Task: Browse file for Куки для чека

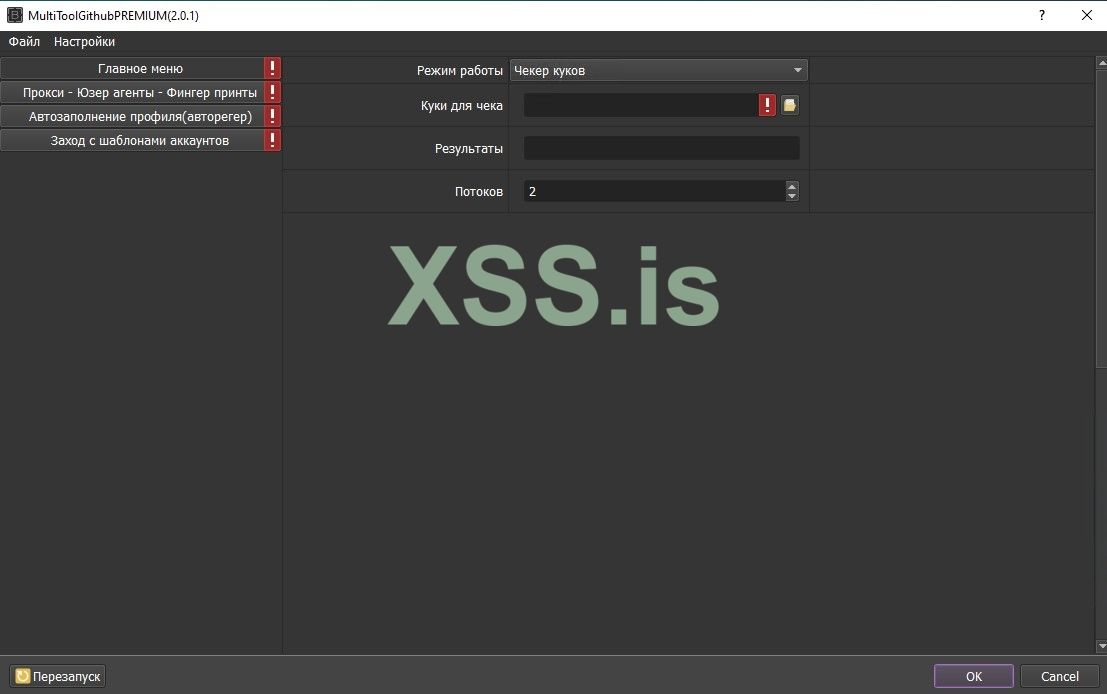Action: coord(789,105)
